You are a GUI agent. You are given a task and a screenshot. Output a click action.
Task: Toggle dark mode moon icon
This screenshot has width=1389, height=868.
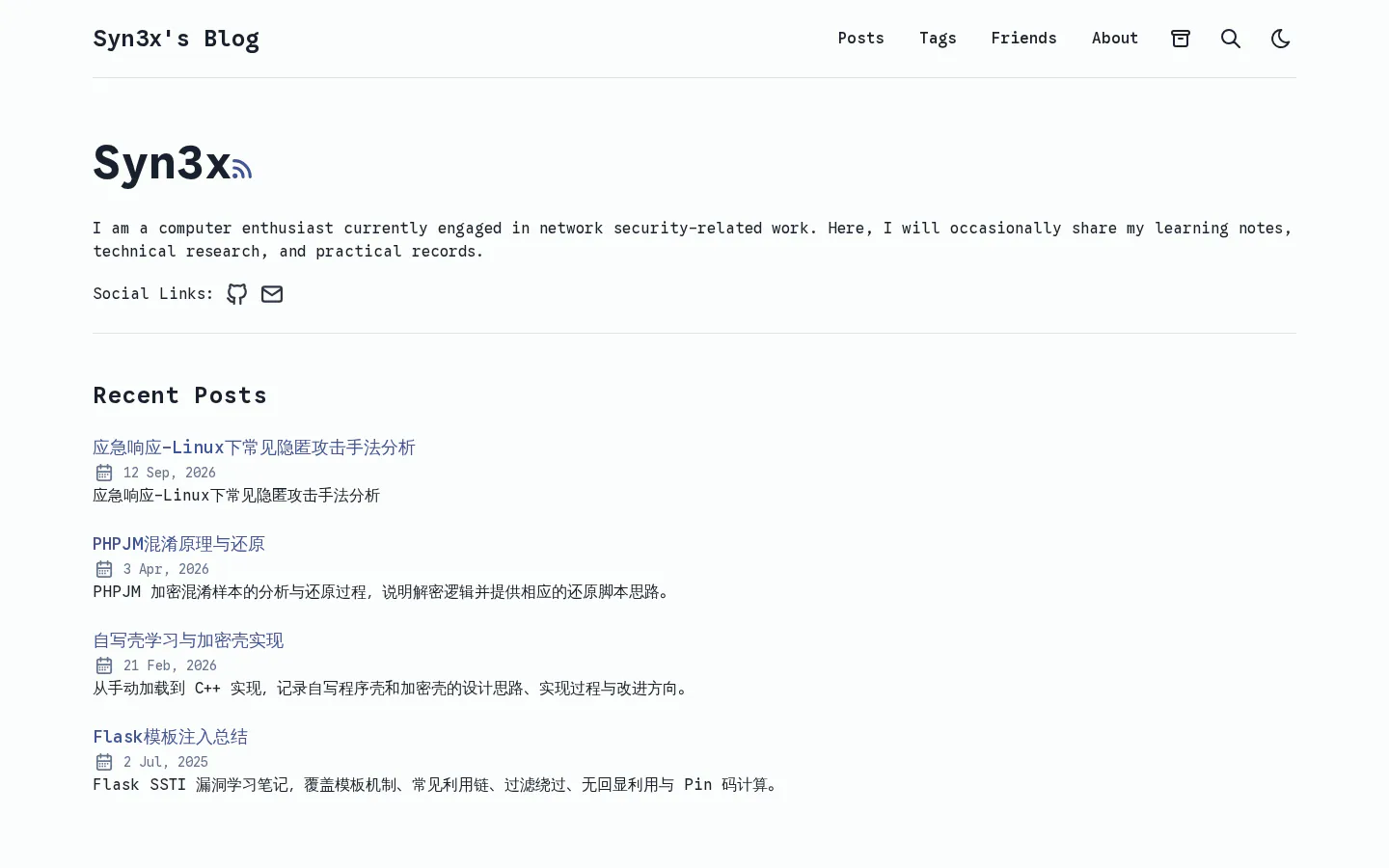(1281, 39)
